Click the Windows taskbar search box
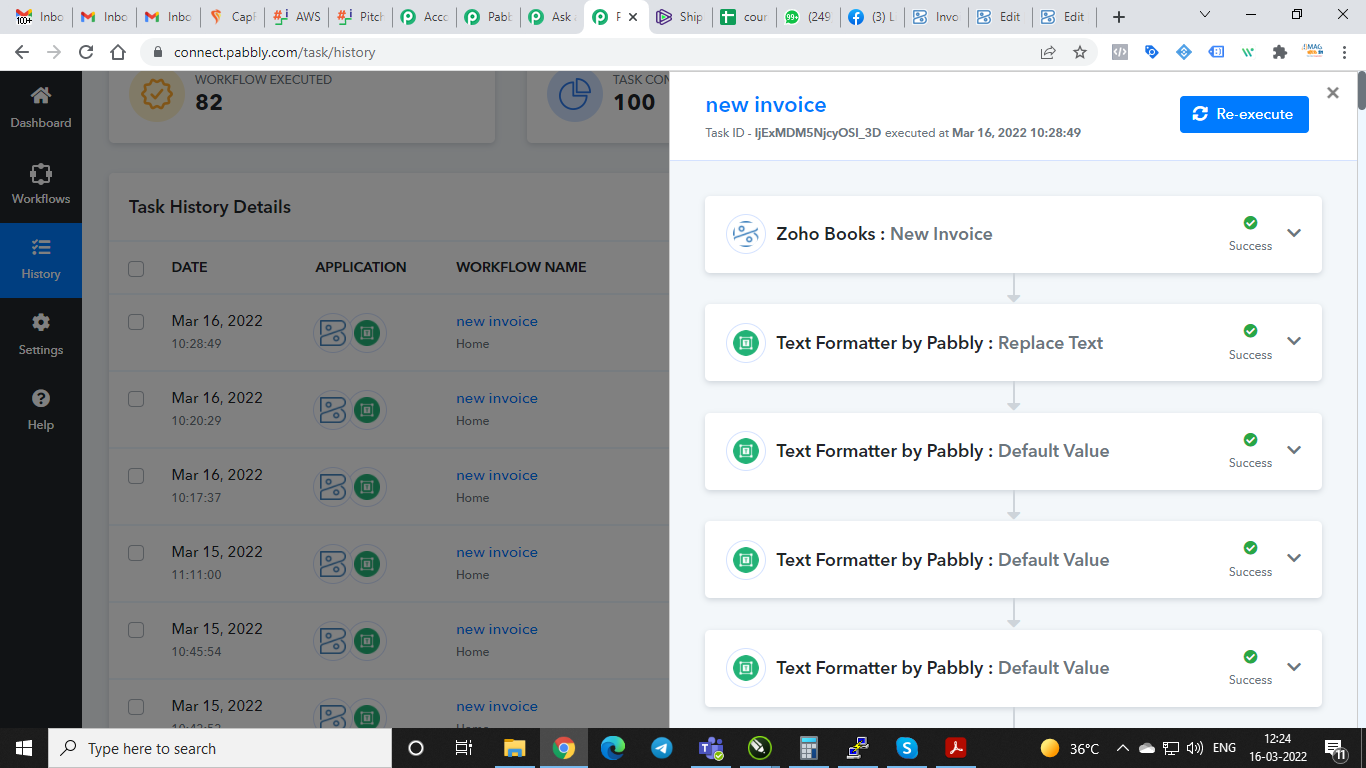The image size is (1366, 768). click(x=220, y=748)
